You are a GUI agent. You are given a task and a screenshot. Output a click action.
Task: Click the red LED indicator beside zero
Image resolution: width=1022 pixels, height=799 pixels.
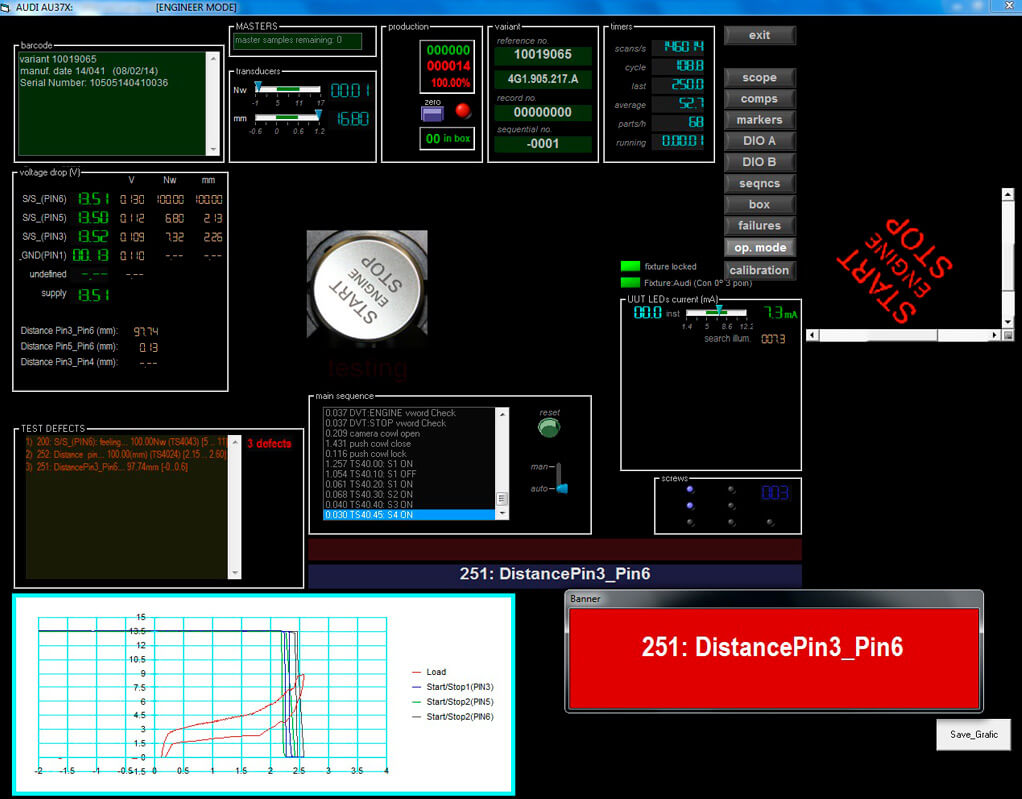coord(463,111)
